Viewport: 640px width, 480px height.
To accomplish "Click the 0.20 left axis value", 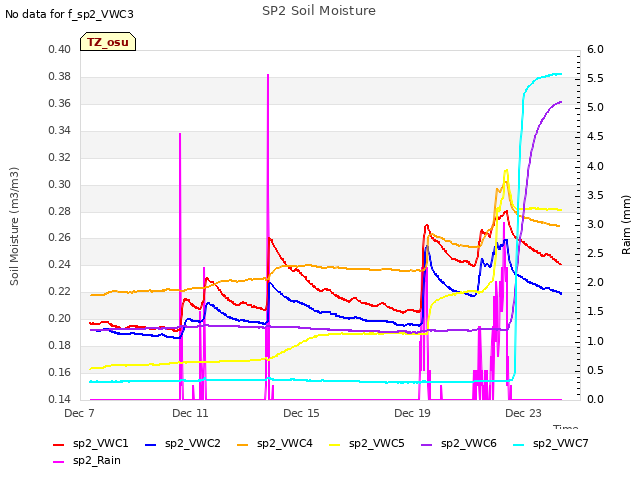I will (60, 318).
